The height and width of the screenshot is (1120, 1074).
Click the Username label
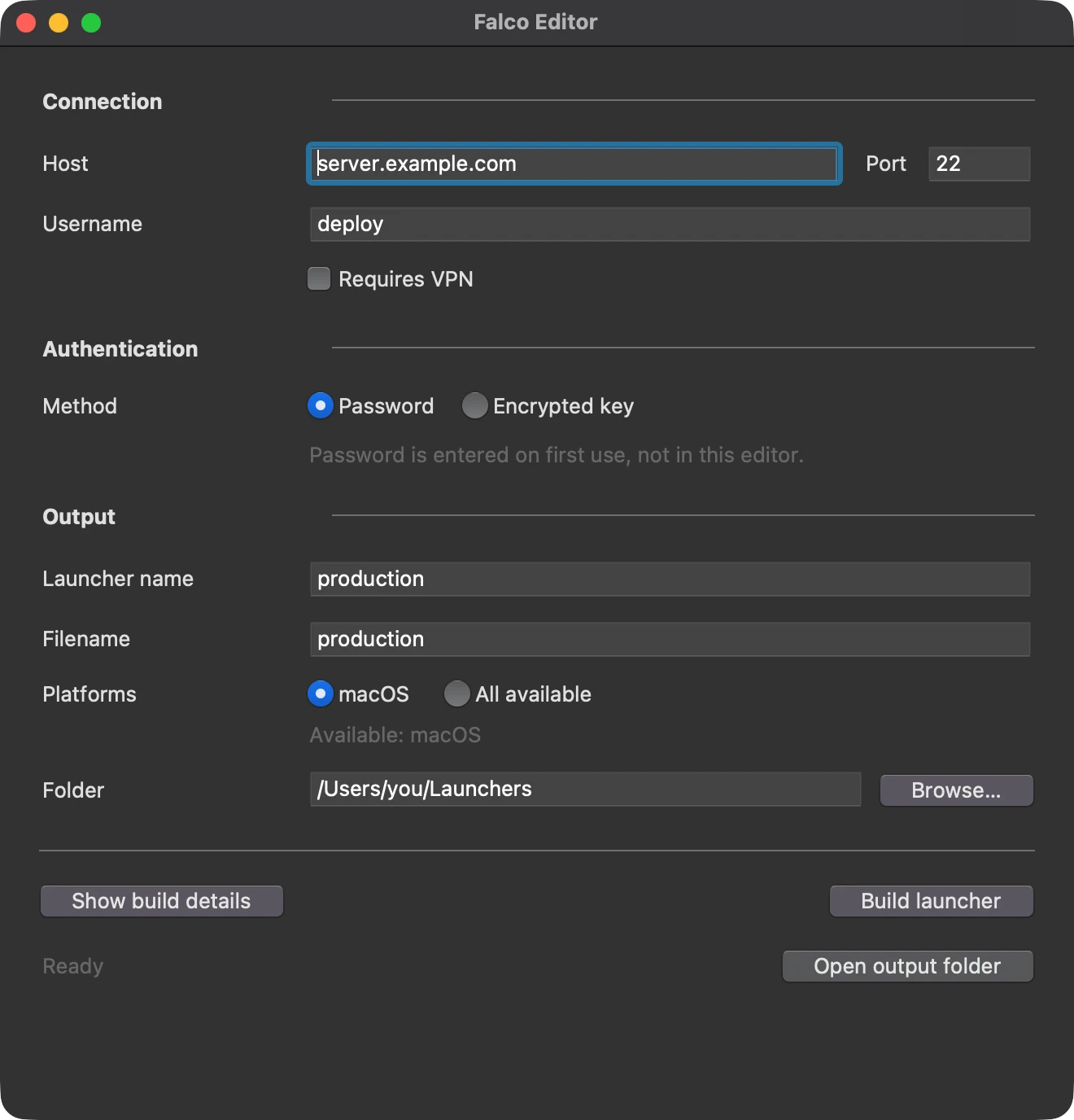93,224
